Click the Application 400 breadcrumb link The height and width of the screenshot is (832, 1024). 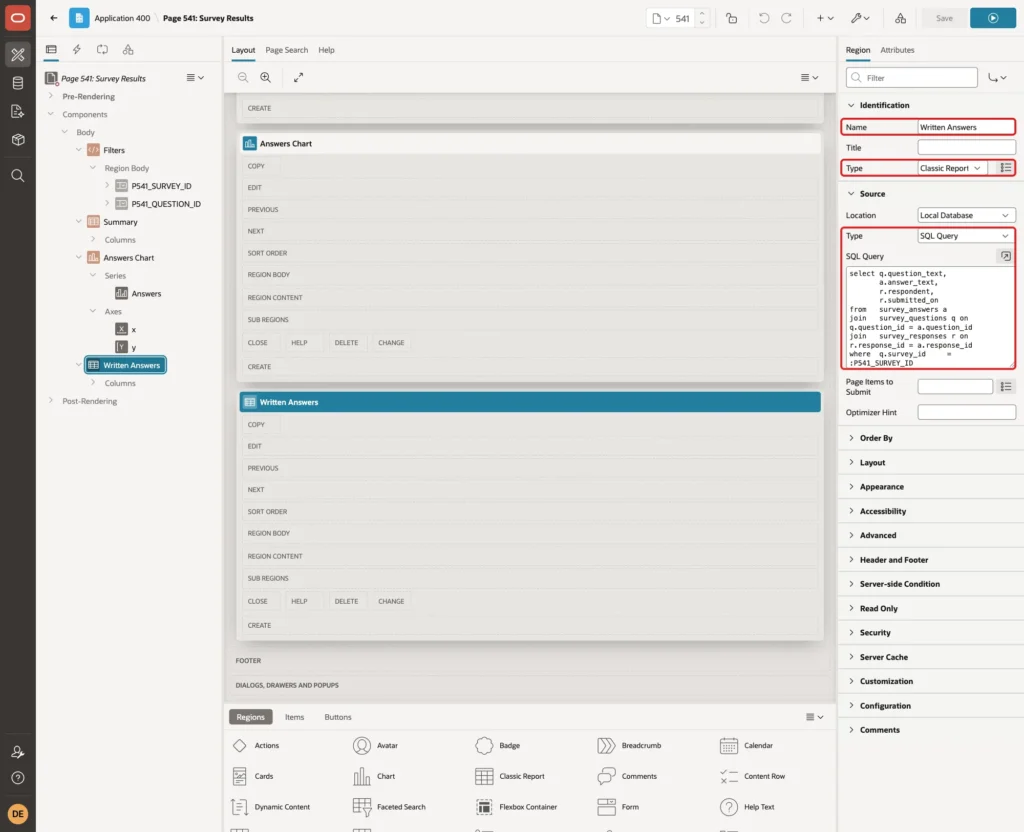pos(122,18)
